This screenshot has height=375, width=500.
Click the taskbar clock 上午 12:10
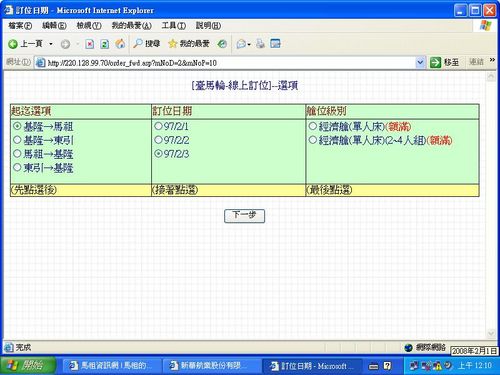475,366
